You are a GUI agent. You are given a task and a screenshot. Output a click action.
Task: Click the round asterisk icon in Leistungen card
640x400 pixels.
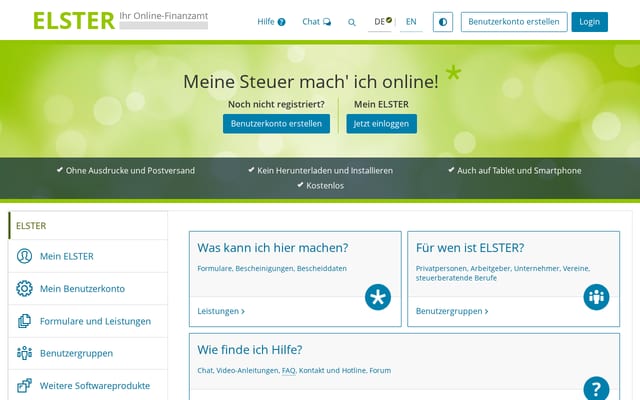click(378, 297)
